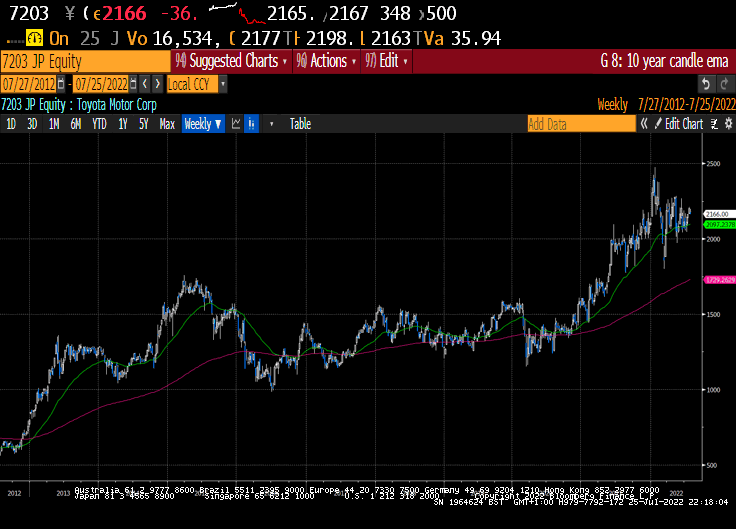Click the 2198 high price value
This screenshot has width=736, height=529.
[x=330, y=38]
